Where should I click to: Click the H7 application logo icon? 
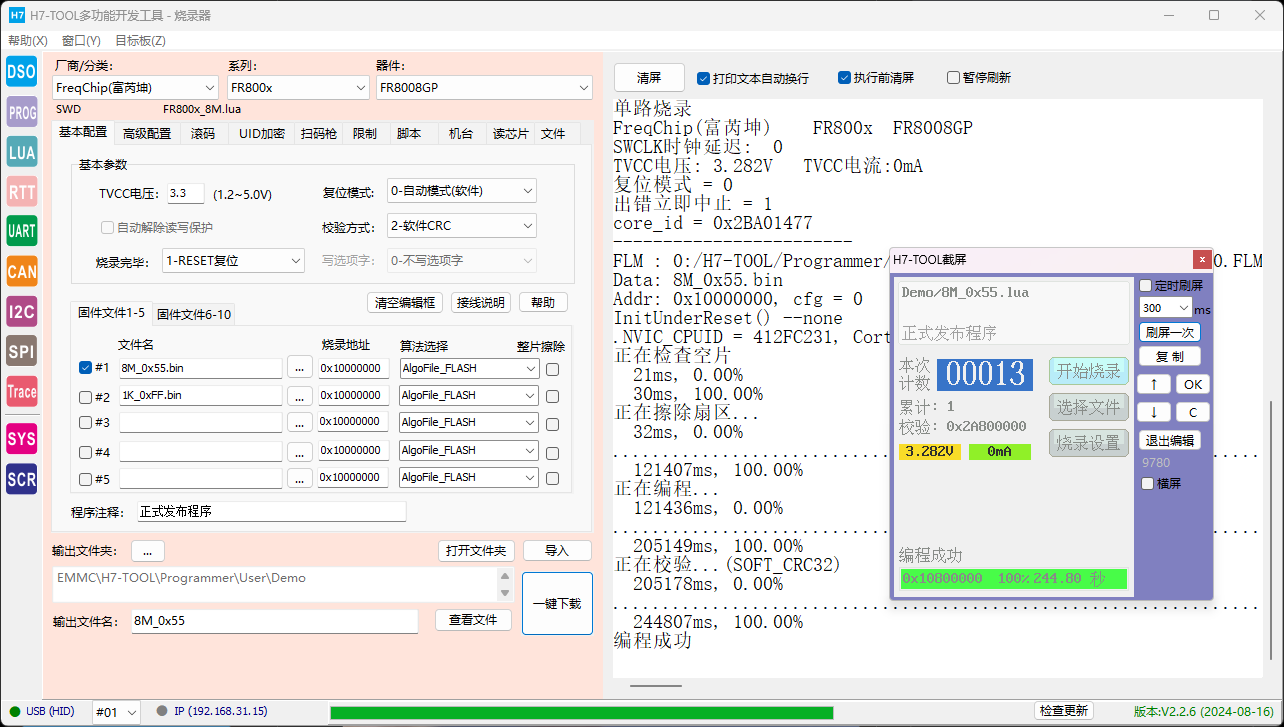click(16, 15)
